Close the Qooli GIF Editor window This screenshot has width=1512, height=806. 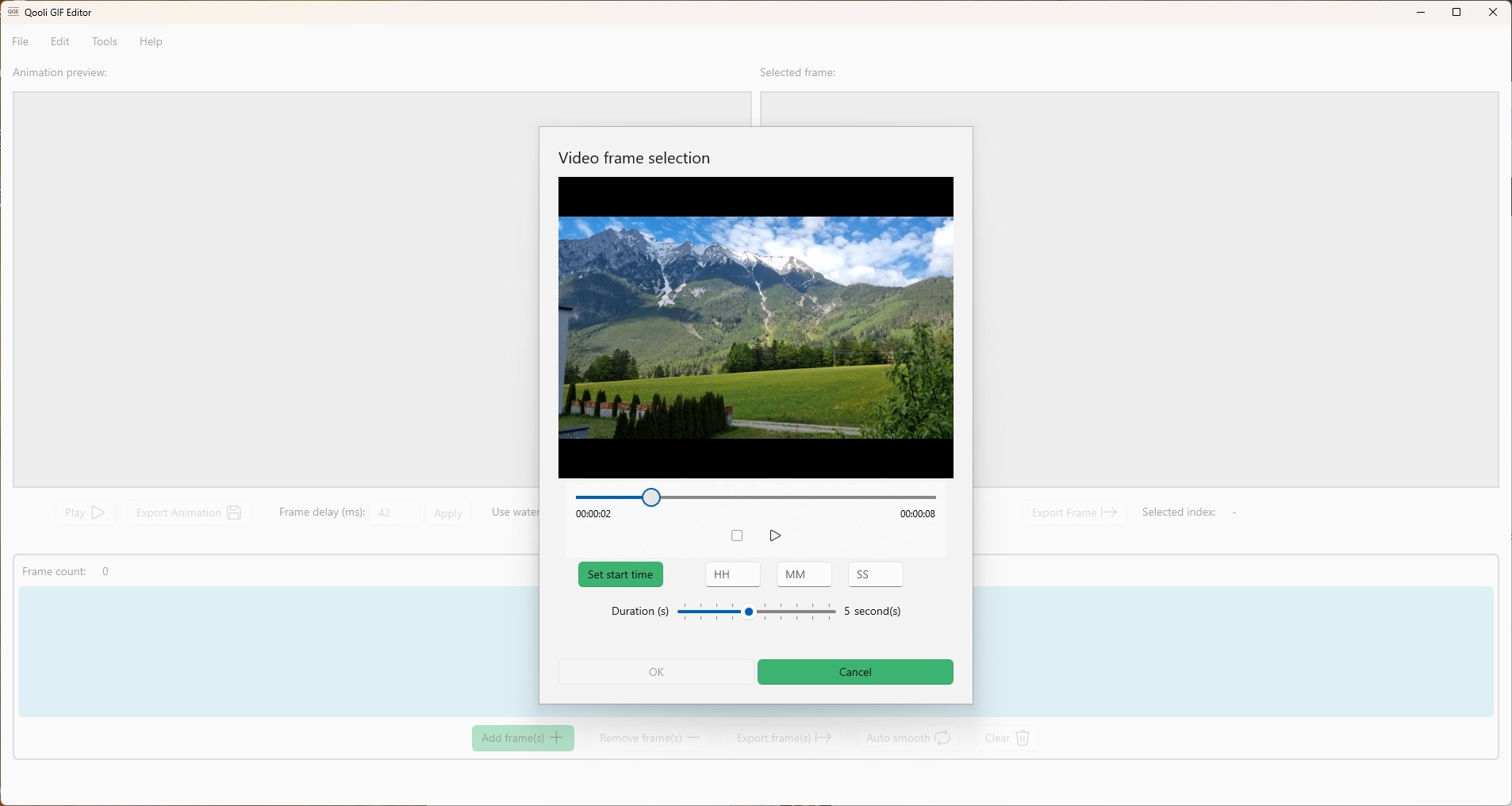1493,12
